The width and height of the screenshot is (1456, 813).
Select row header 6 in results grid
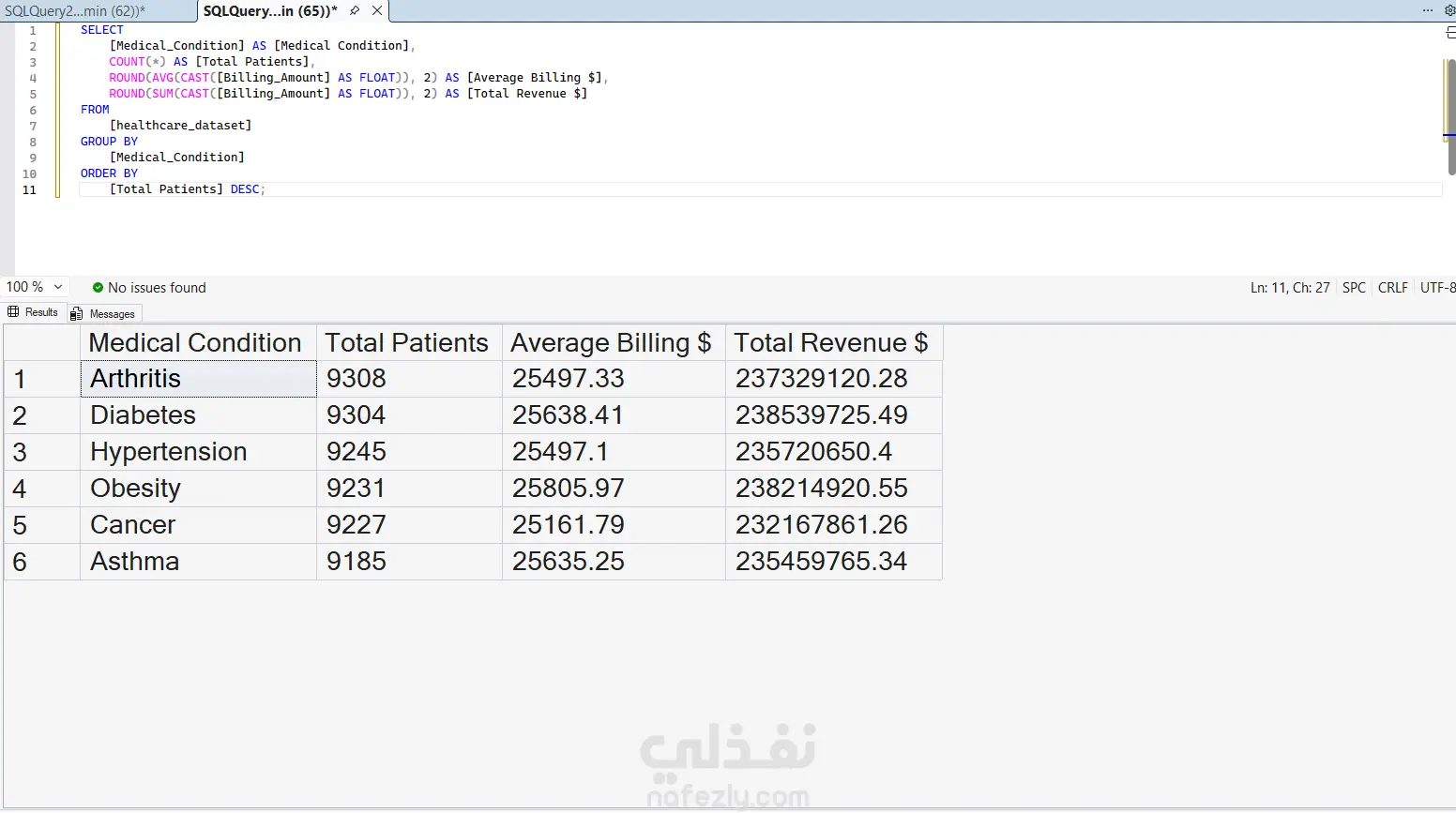pos(42,562)
